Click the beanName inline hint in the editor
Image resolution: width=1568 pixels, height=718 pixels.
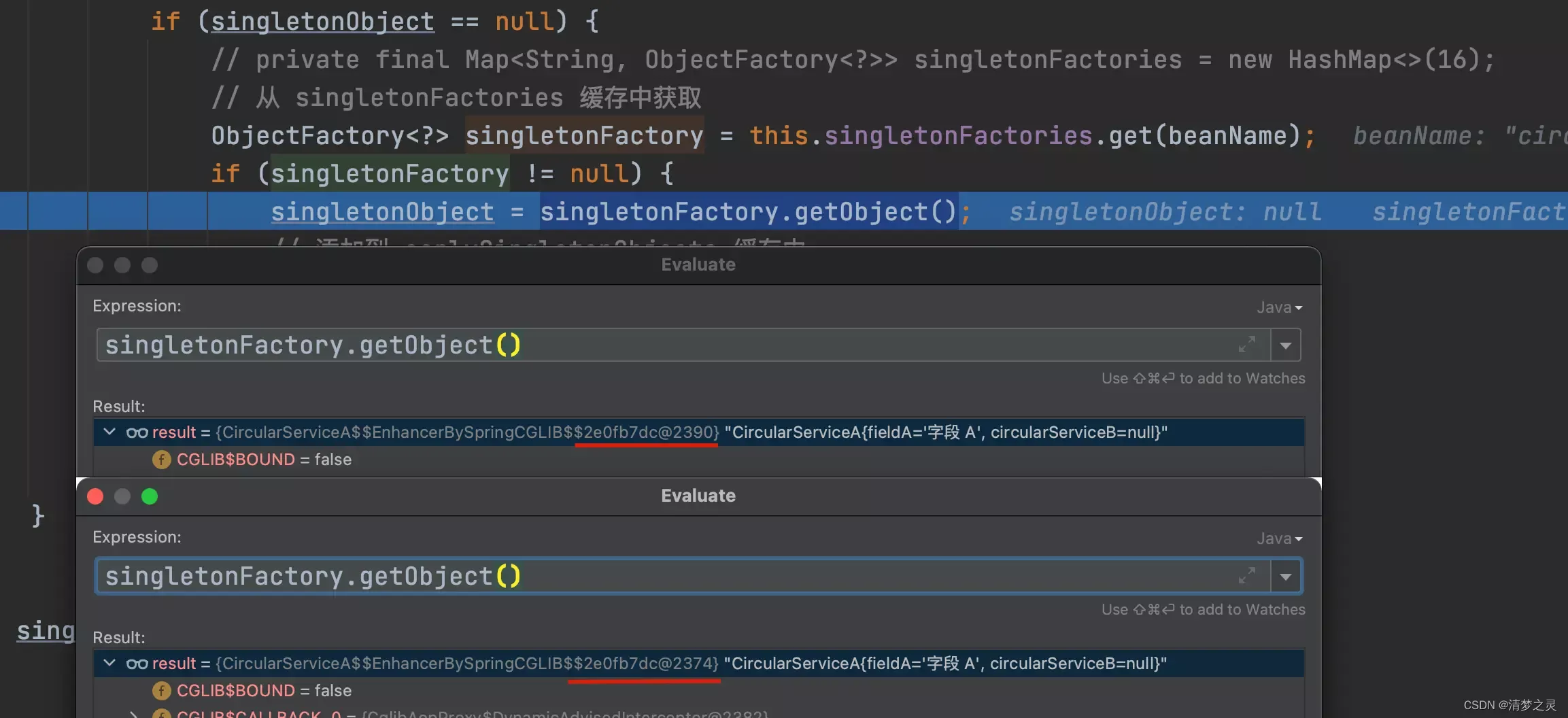(1460, 136)
